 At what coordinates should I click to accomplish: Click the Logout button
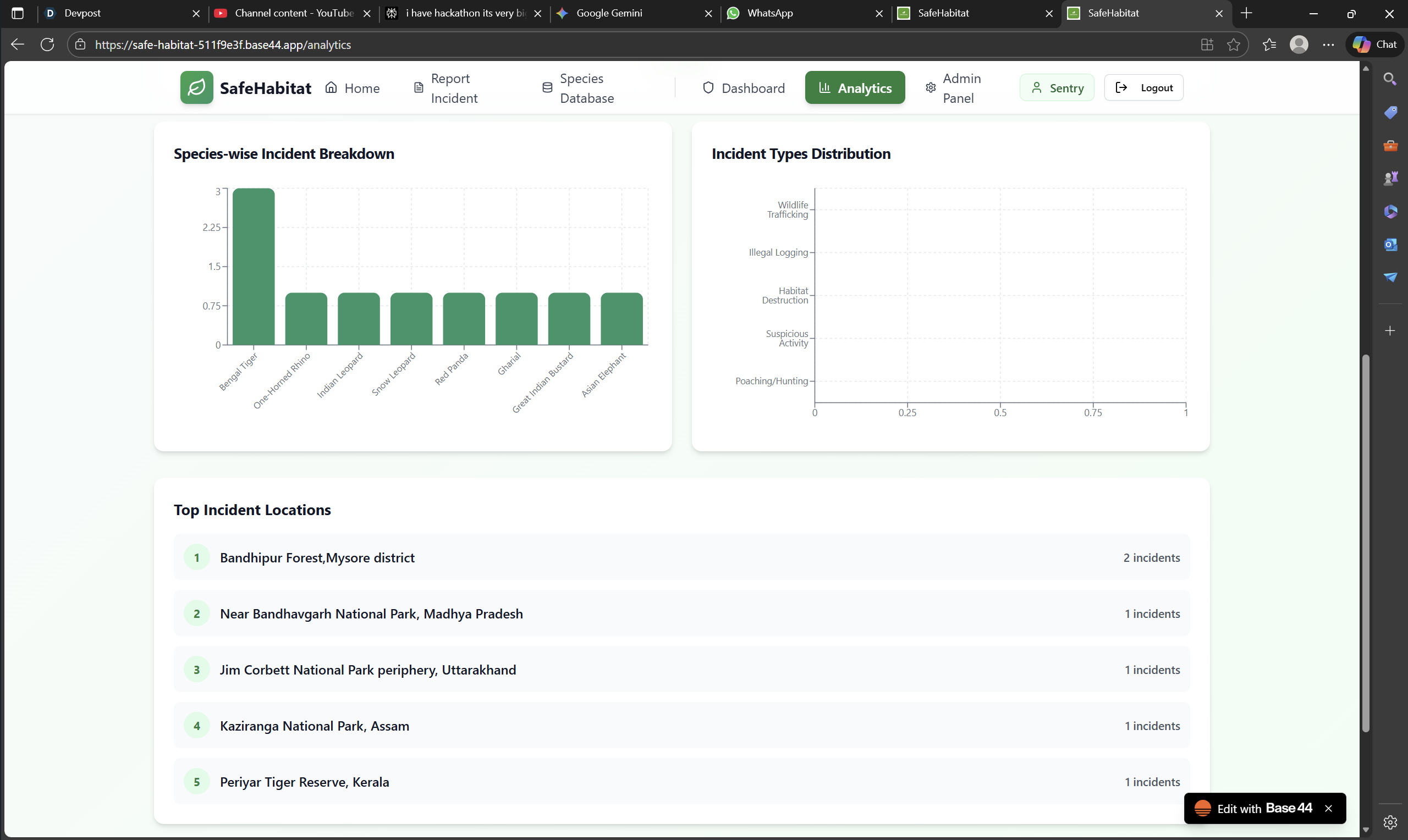1143,88
